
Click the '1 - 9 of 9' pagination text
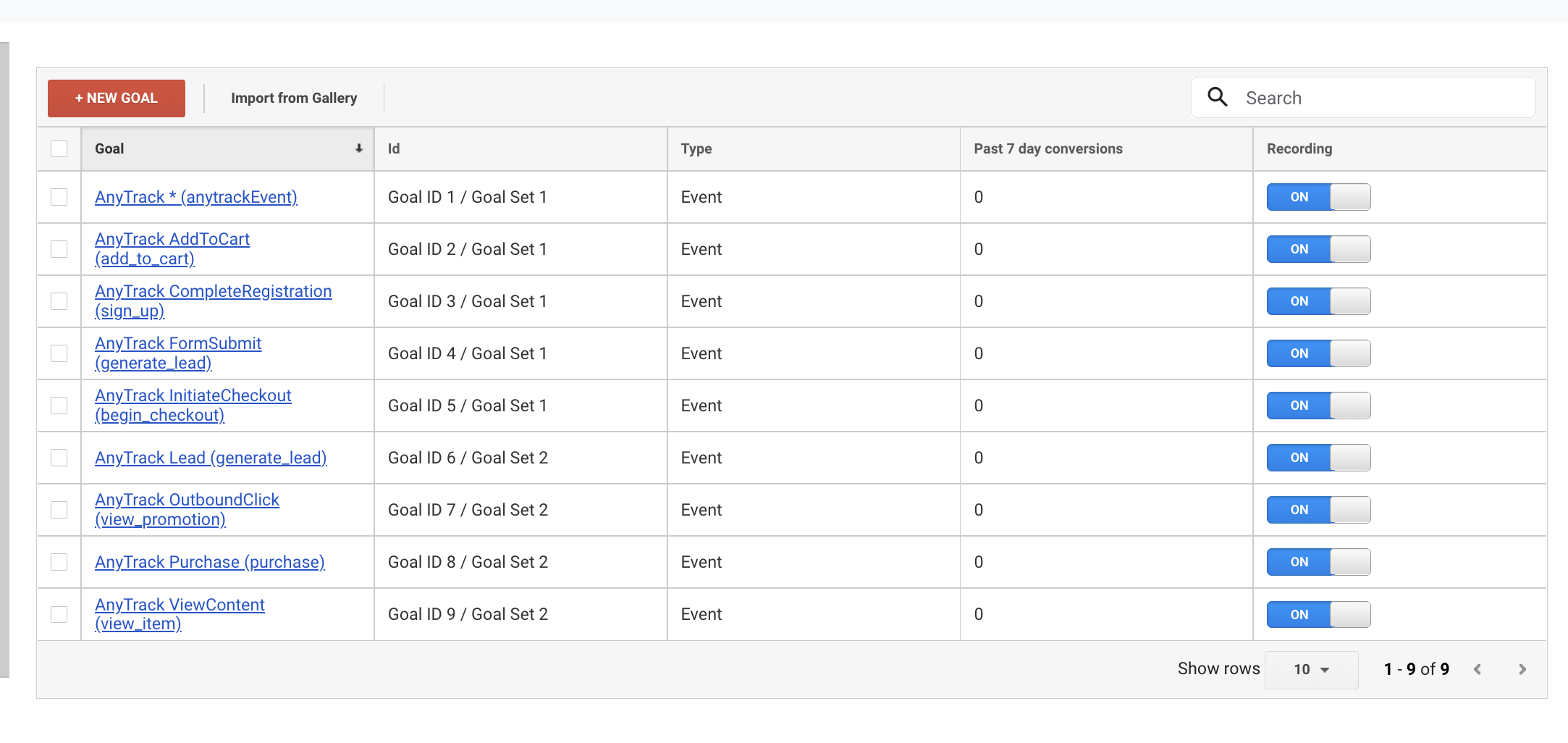coord(1417,669)
